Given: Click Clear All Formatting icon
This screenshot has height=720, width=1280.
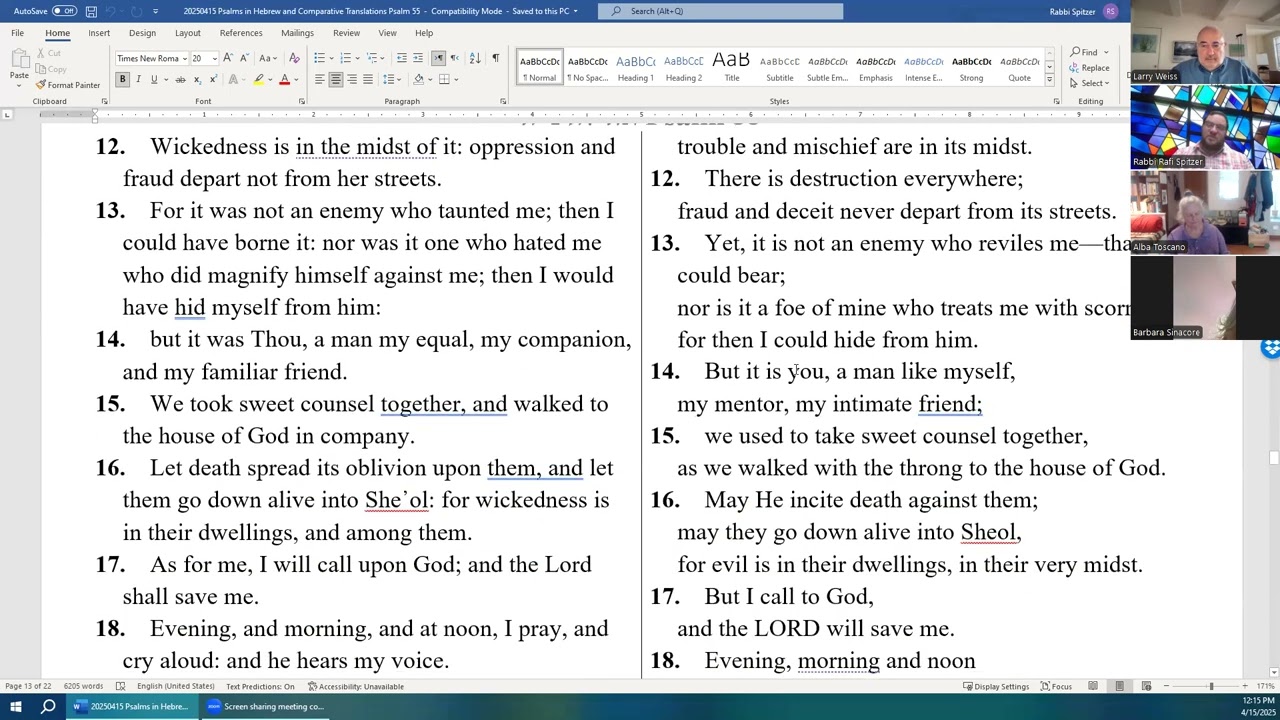Looking at the screenshot, I should pyautogui.click(x=292, y=58).
